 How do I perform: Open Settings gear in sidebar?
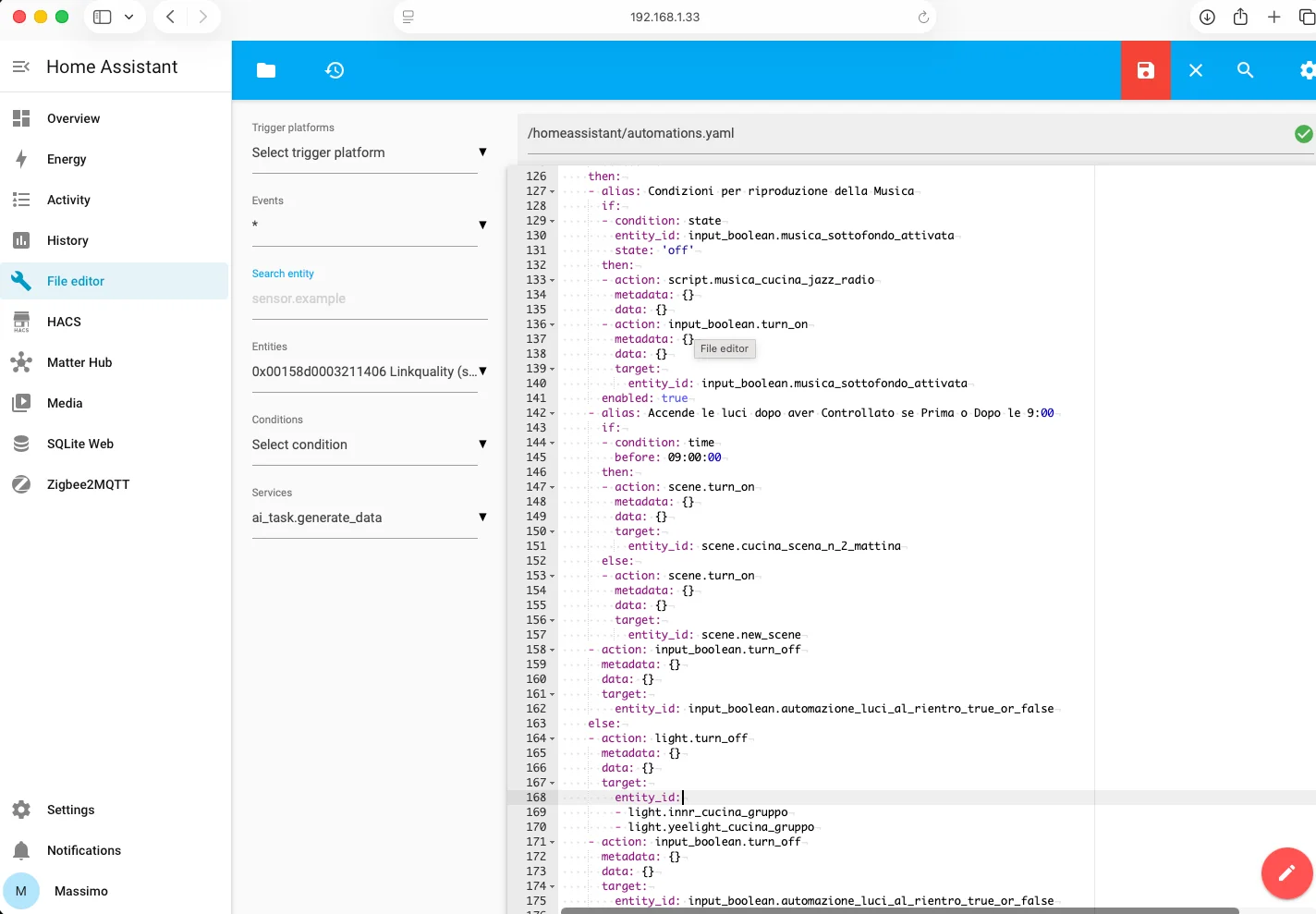21,810
